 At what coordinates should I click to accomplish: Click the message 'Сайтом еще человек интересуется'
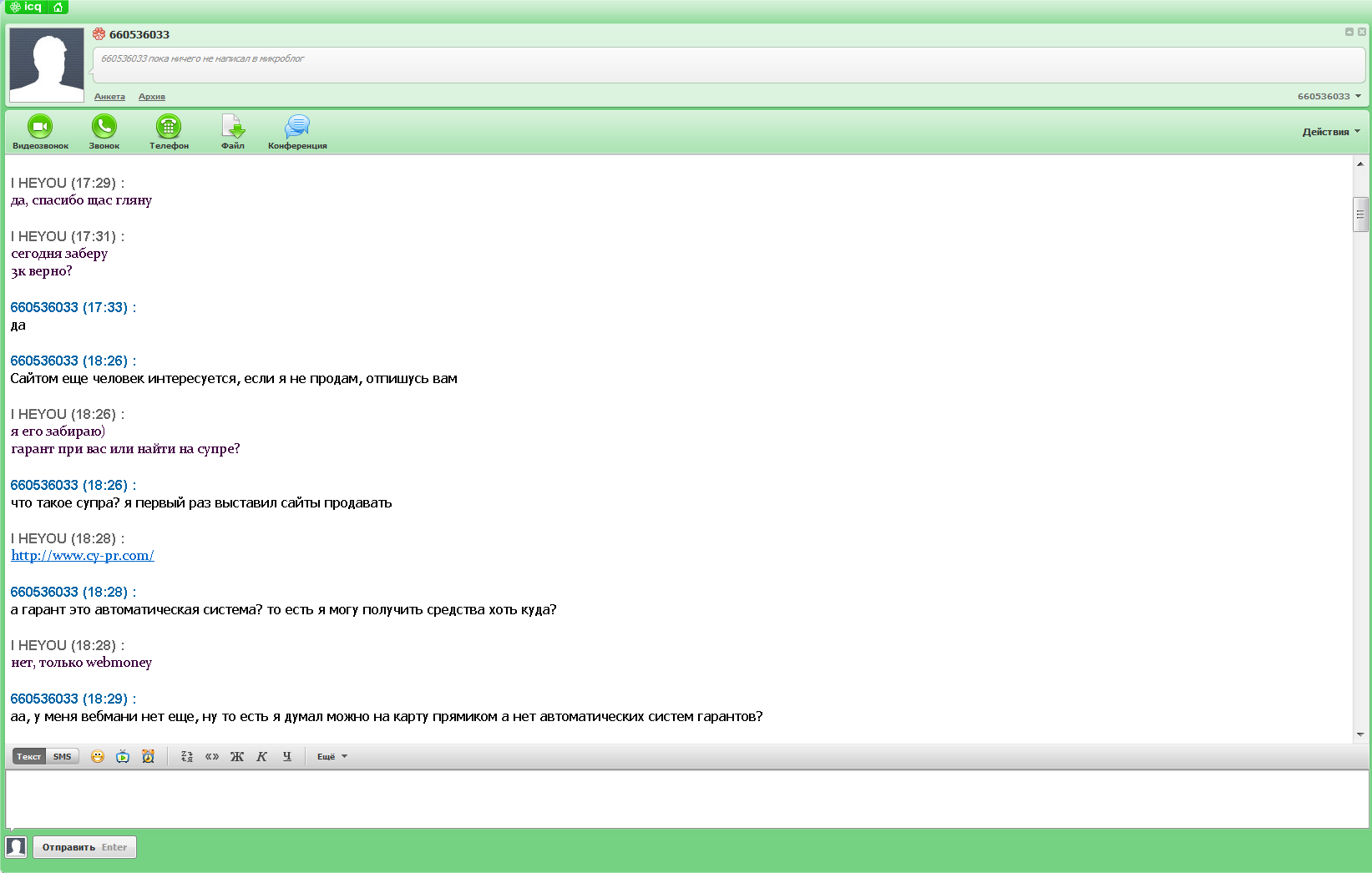click(234, 379)
